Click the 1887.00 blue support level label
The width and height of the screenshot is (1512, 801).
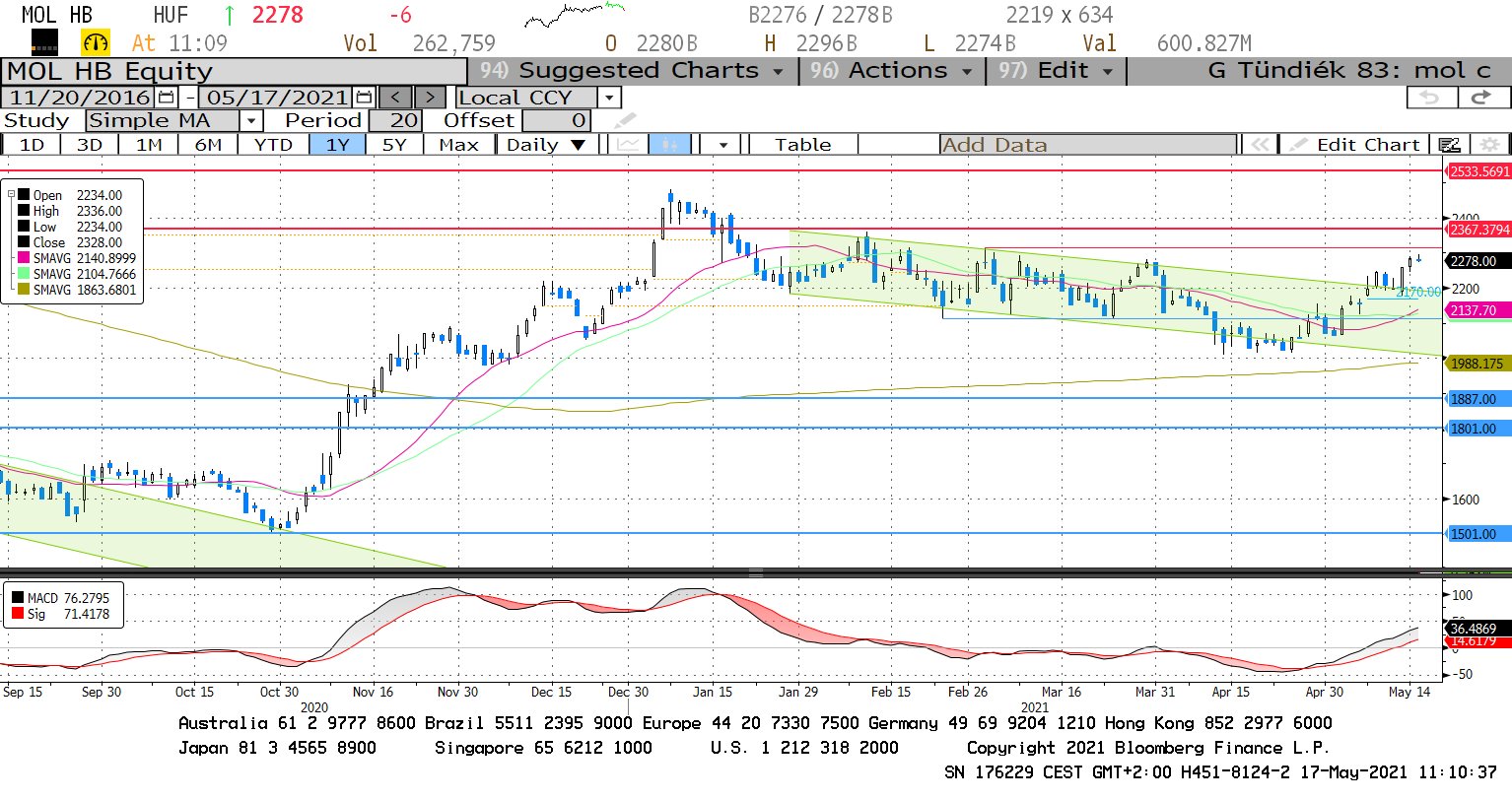tap(1478, 399)
